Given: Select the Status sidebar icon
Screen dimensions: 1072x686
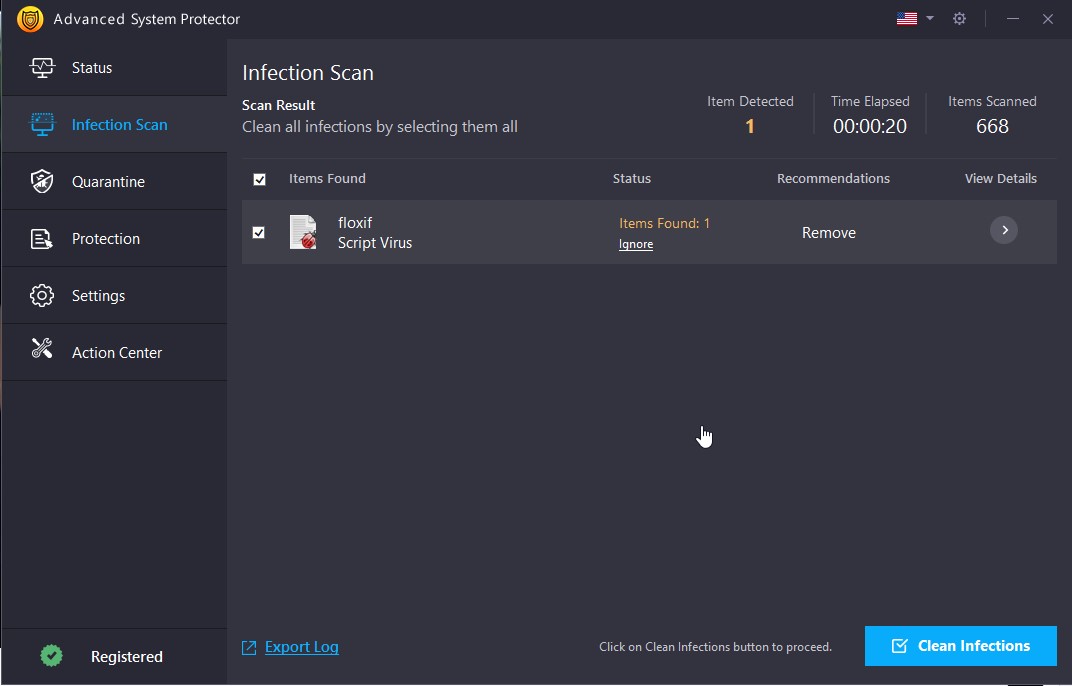Looking at the screenshot, I should [x=43, y=67].
